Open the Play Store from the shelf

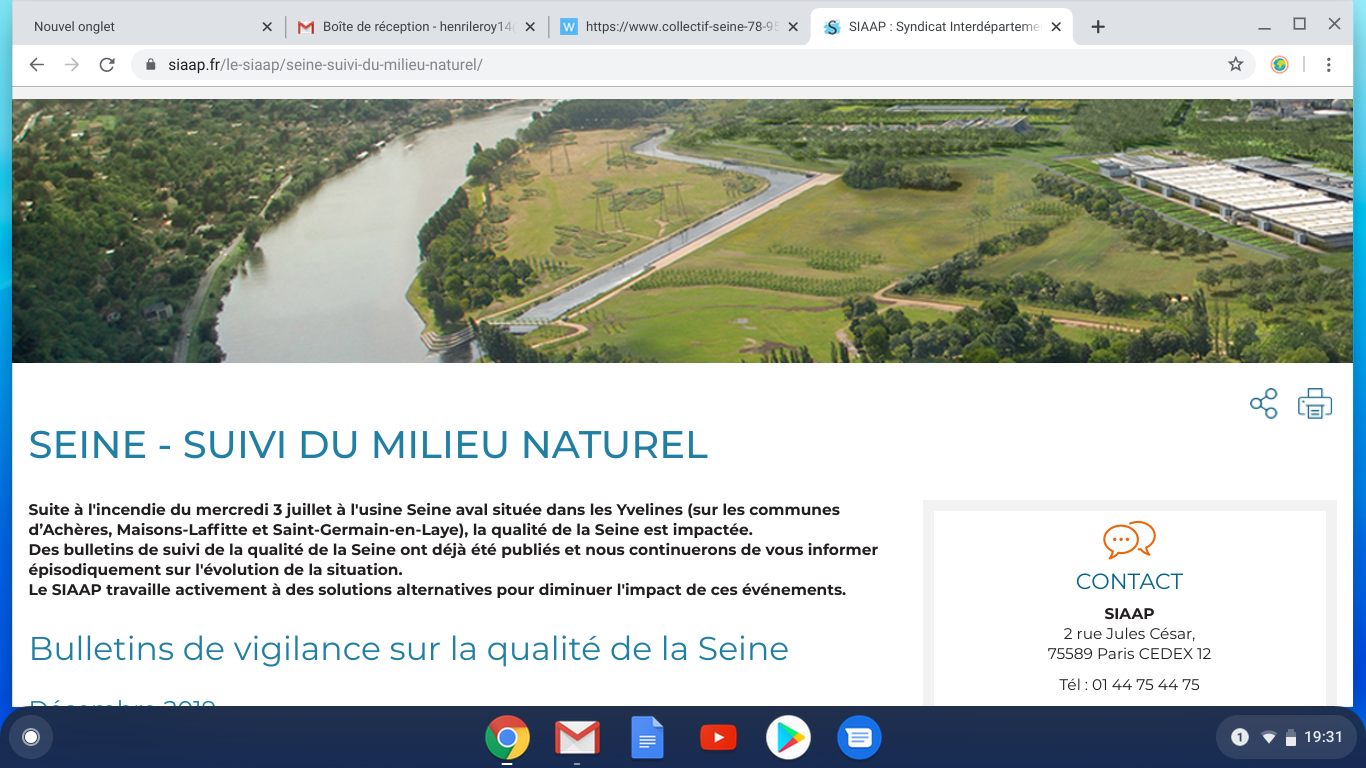[788, 738]
